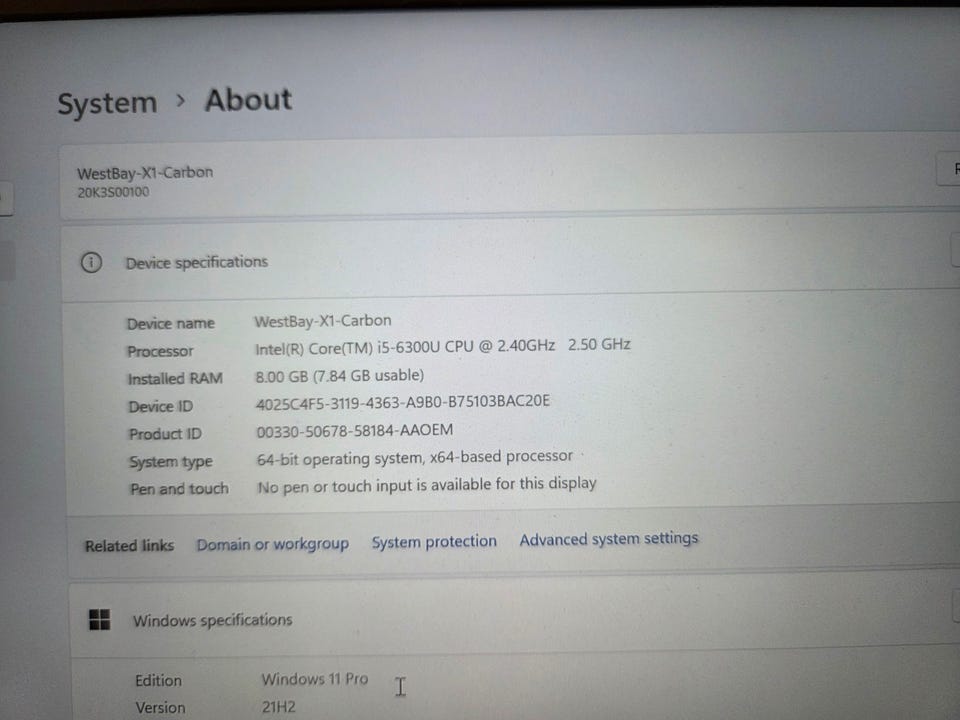Open Domain or workgroup link
The width and height of the screenshot is (960, 720).
click(272, 544)
